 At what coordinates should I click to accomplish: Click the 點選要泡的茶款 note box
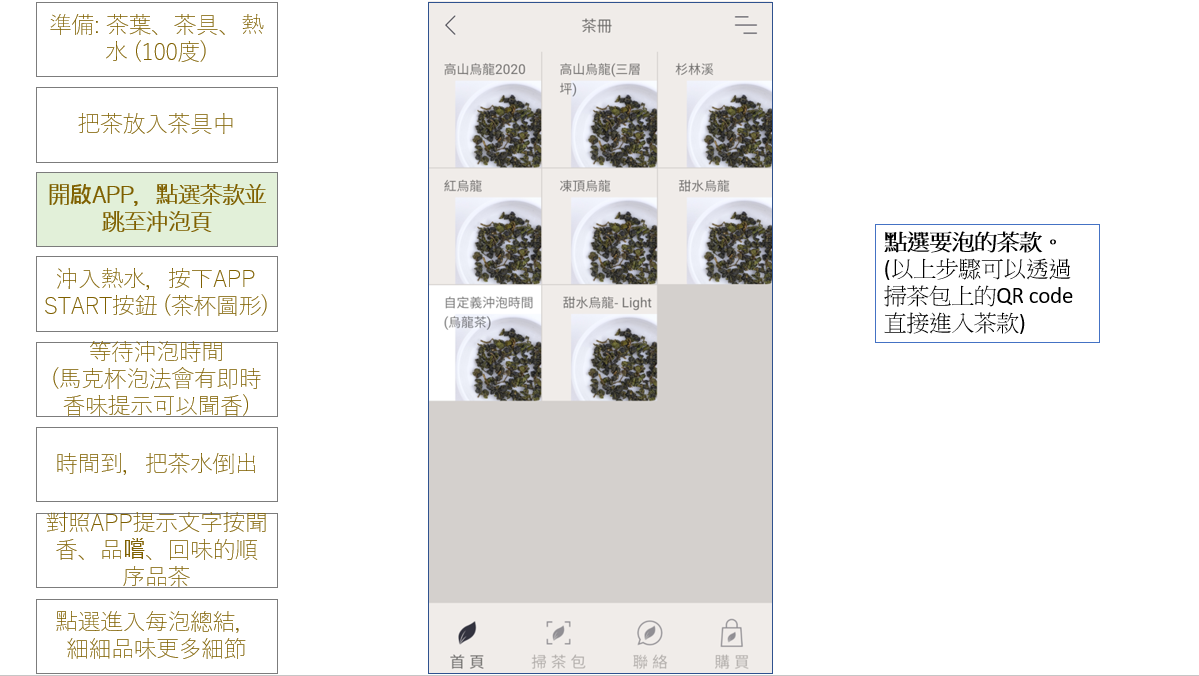pos(987,283)
